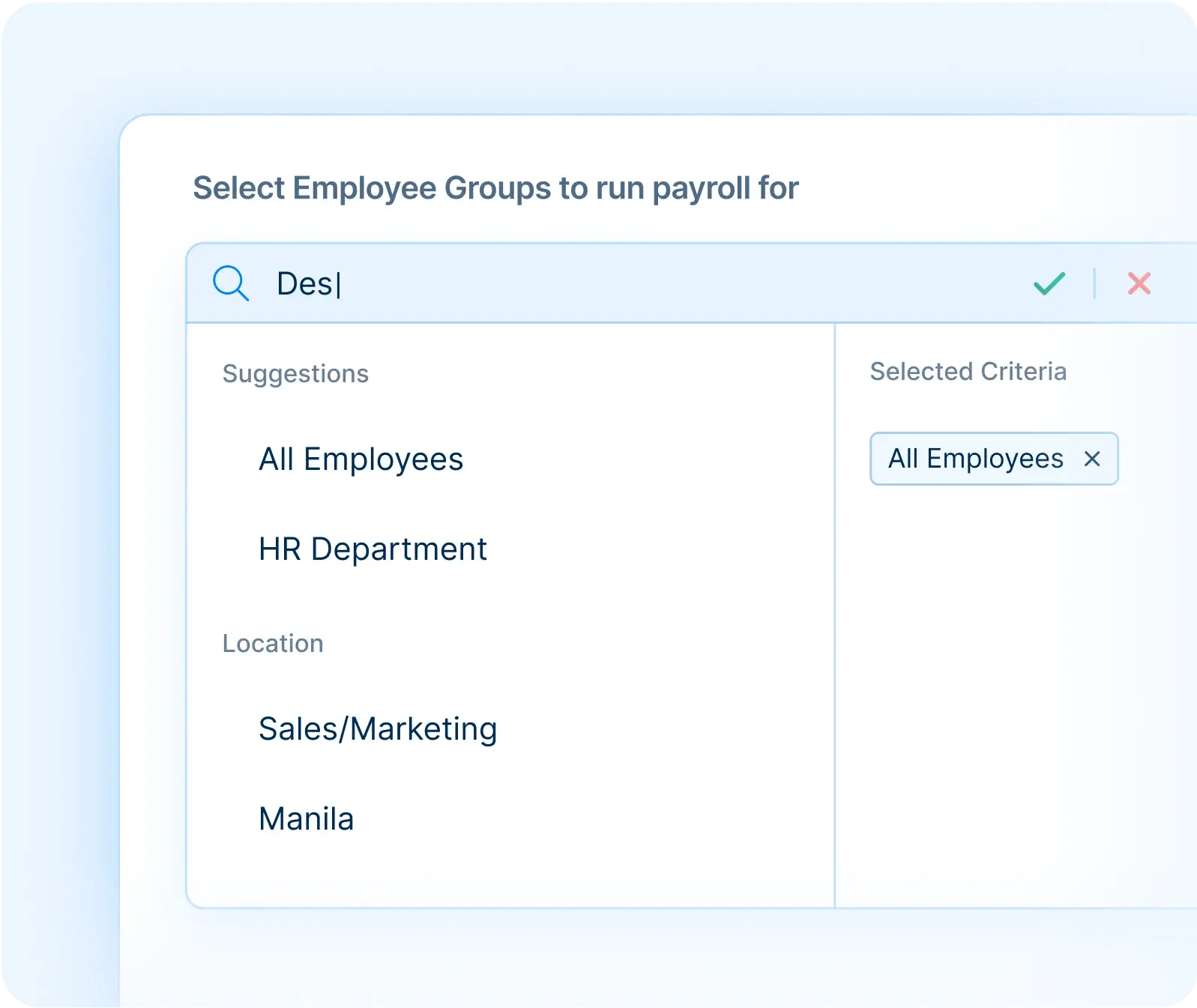Click the Selected Criteria panel heading
1197x1008 pixels.
968,371
